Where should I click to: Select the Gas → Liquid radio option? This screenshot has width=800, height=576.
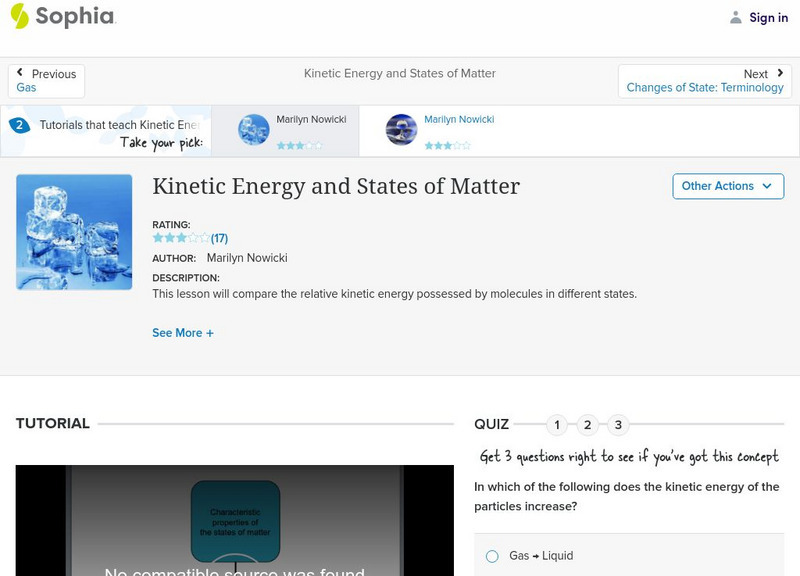(492, 556)
